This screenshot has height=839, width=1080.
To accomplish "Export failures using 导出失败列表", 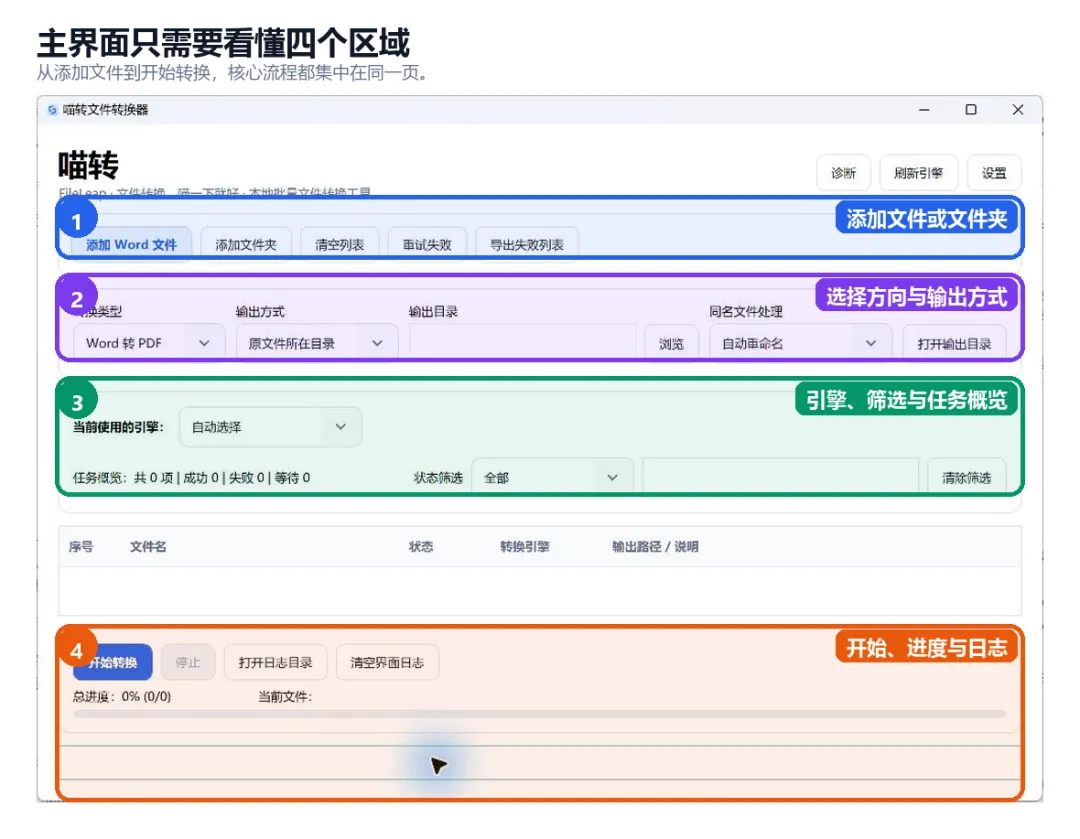I will tap(527, 245).
